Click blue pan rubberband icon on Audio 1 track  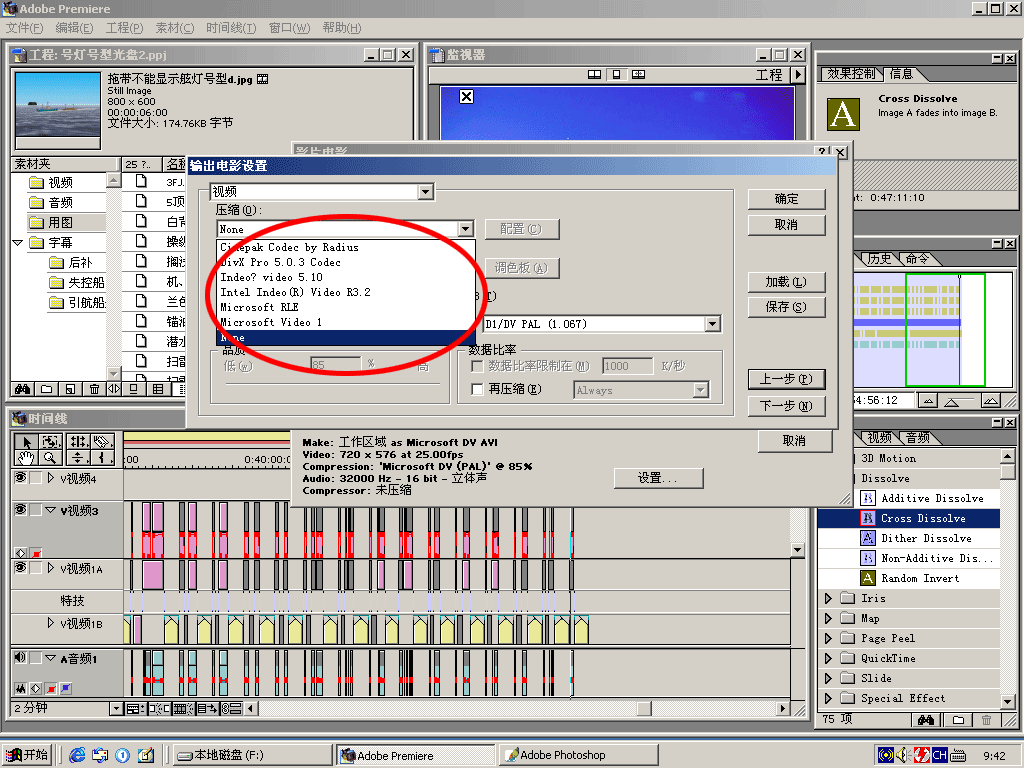66,688
